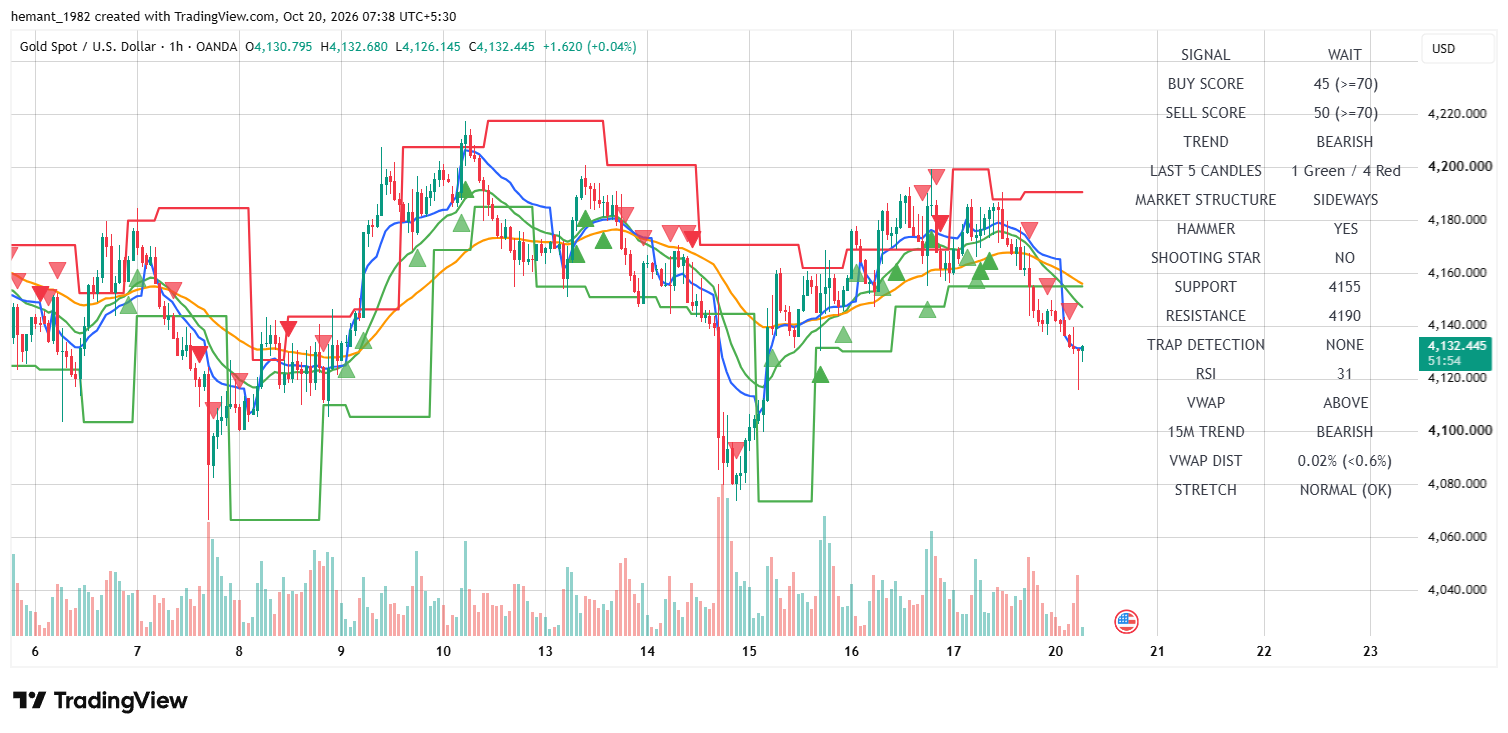
Task: Click the ABOVE value in the VWAP row
Action: 1345,403
